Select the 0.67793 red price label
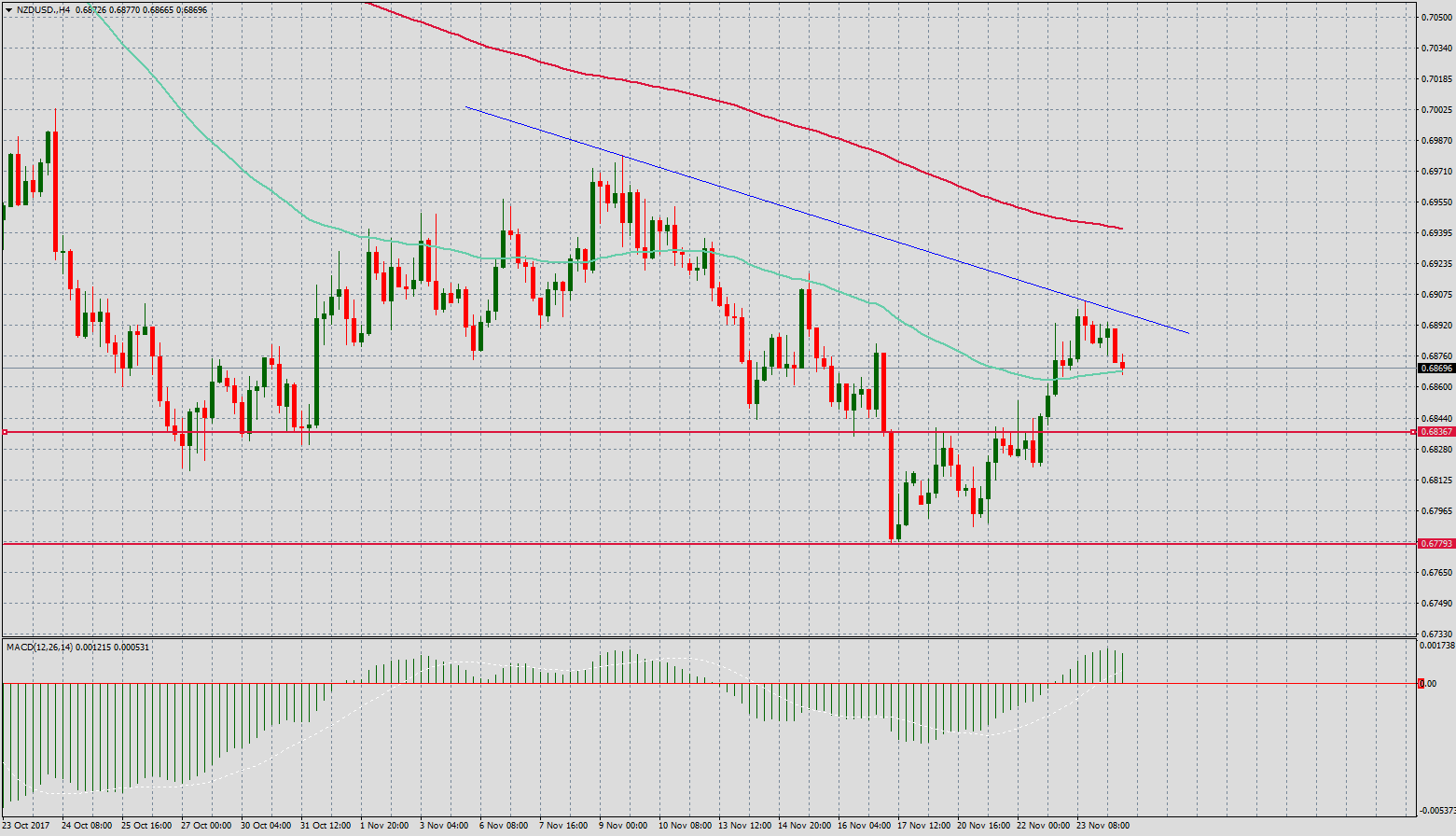 click(x=1435, y=543)
